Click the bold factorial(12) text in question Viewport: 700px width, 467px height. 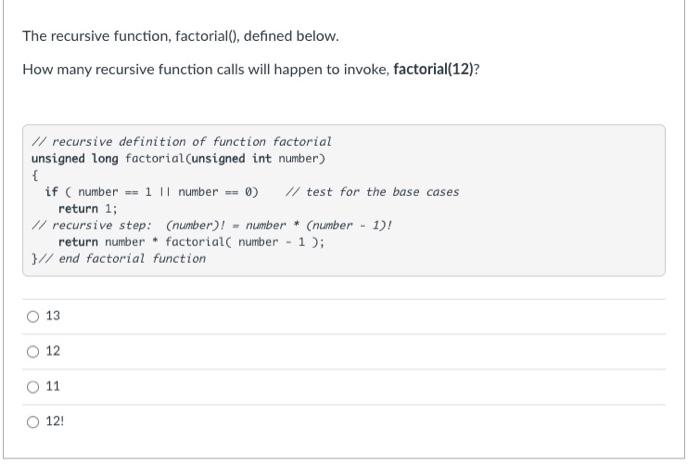(433, 70)
